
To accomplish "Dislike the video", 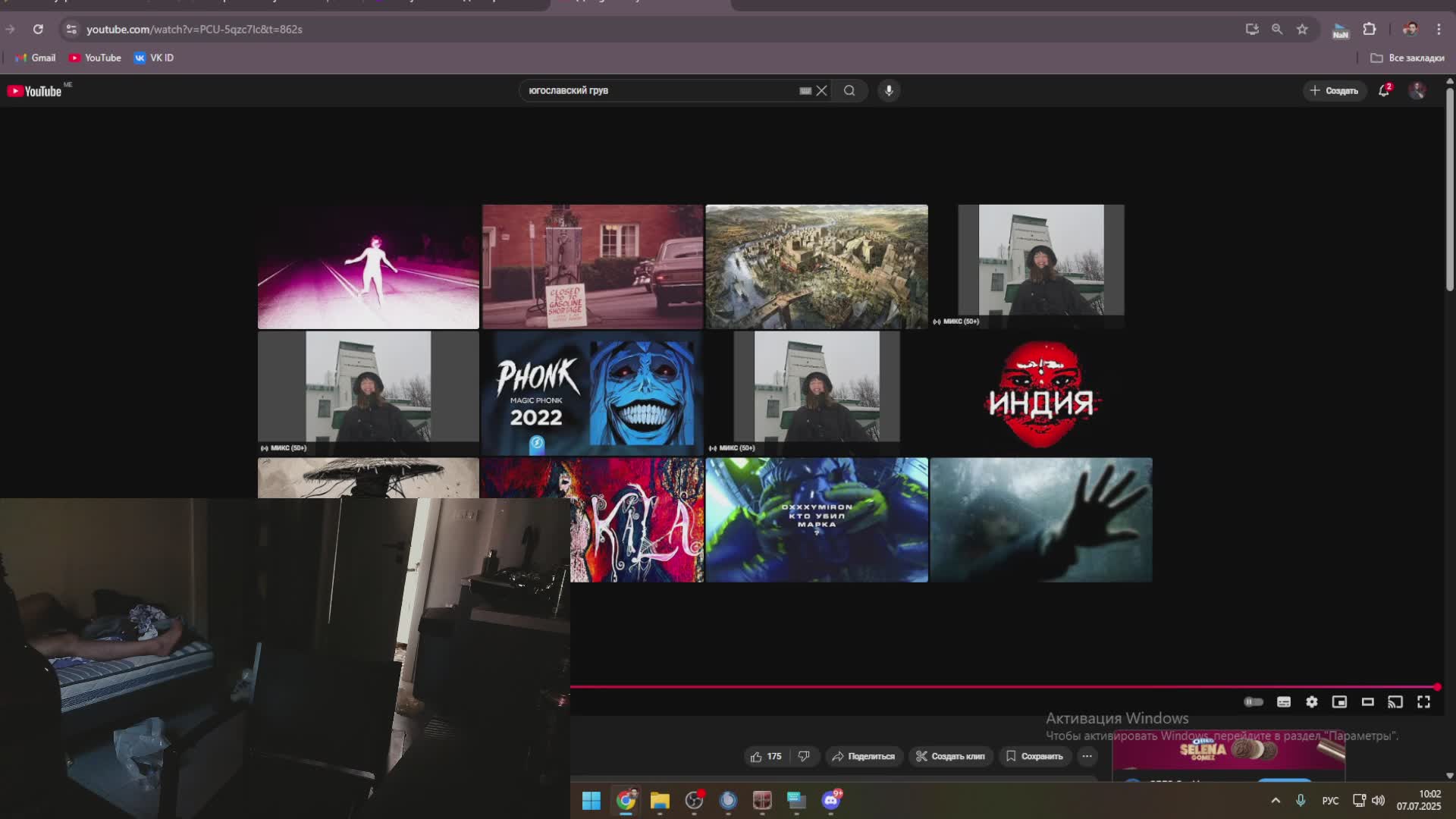I will (x=804, y=756).
